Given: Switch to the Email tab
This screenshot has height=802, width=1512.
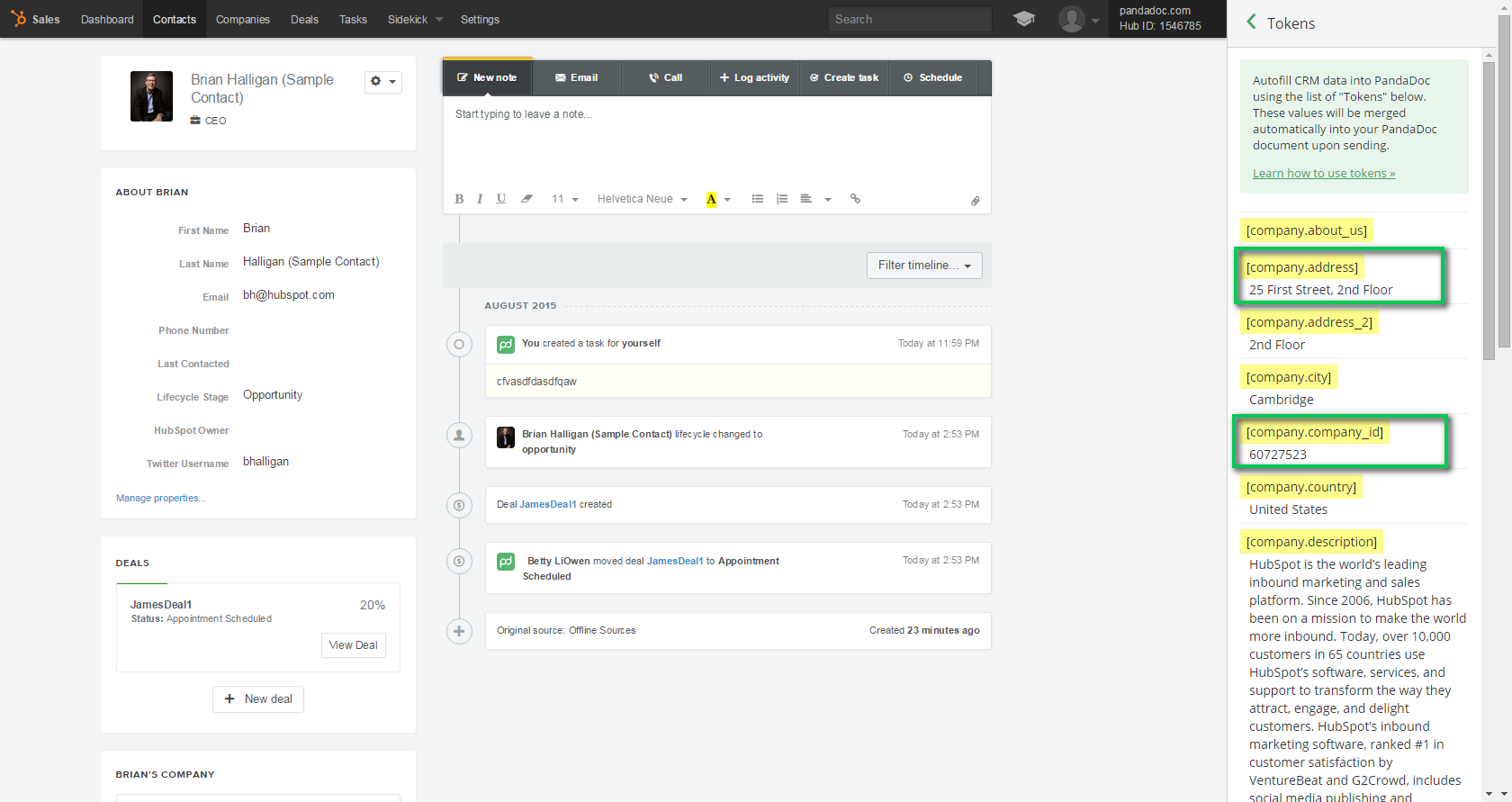Looking at the screenshot, I should (576, 77).
